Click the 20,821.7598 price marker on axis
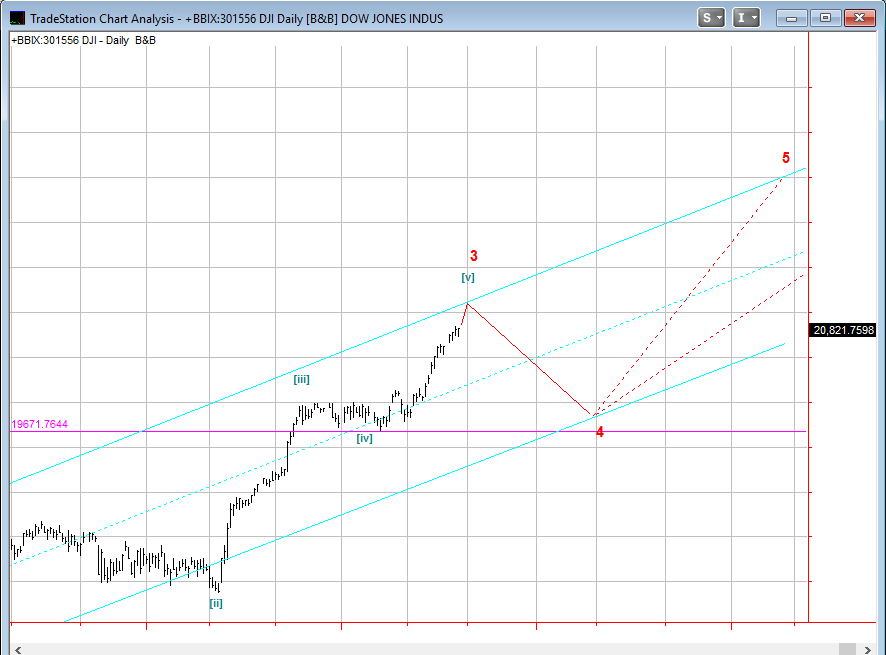 pos(843,330)
